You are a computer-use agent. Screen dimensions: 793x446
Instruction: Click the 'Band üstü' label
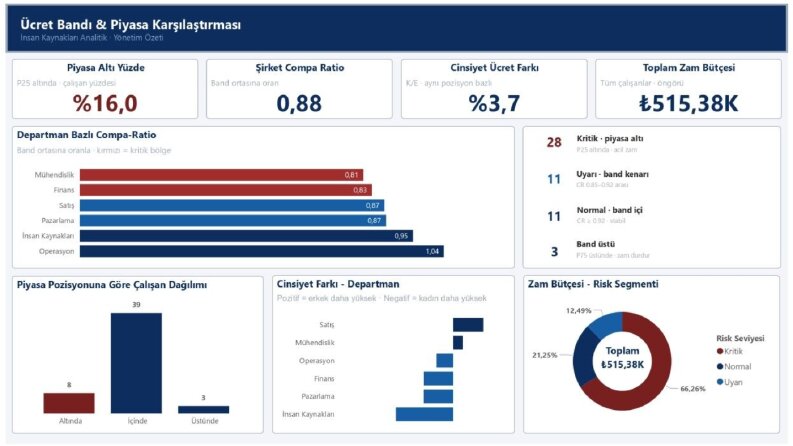(x=596, y=244)
